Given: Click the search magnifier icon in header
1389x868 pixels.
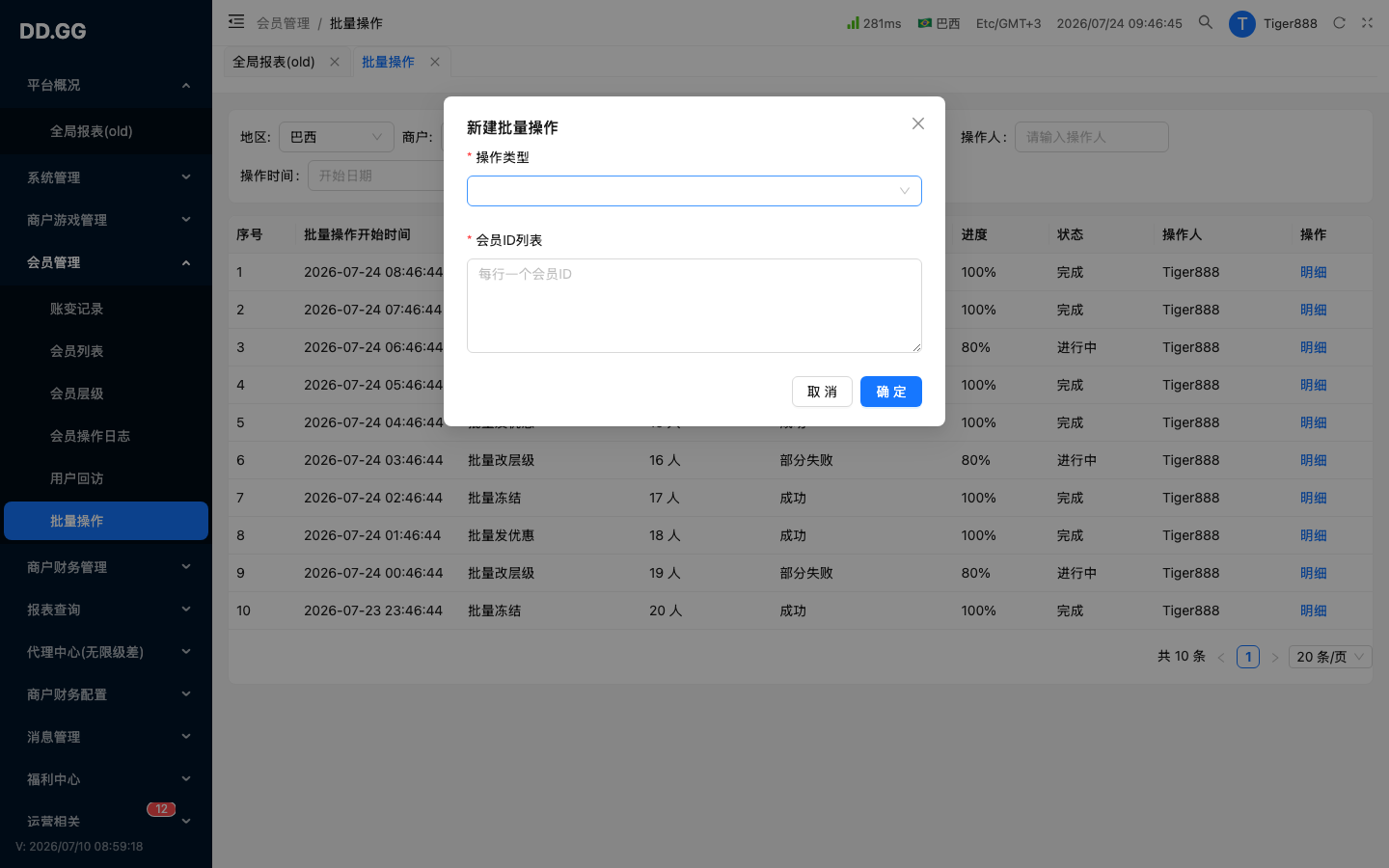Looking at the screenshot, I should [x=1205, y=22].
